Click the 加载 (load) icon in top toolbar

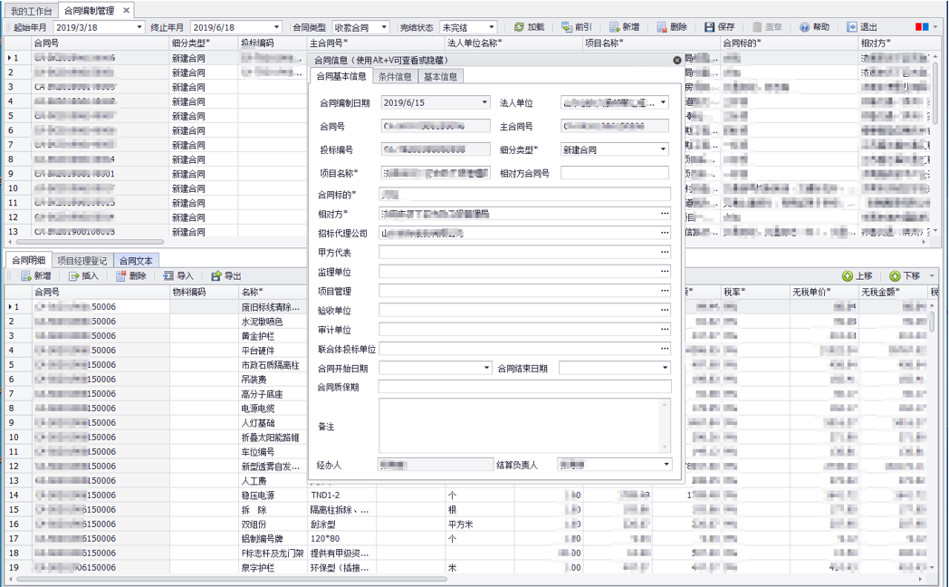pyautogui.click(x=519, y=27)
